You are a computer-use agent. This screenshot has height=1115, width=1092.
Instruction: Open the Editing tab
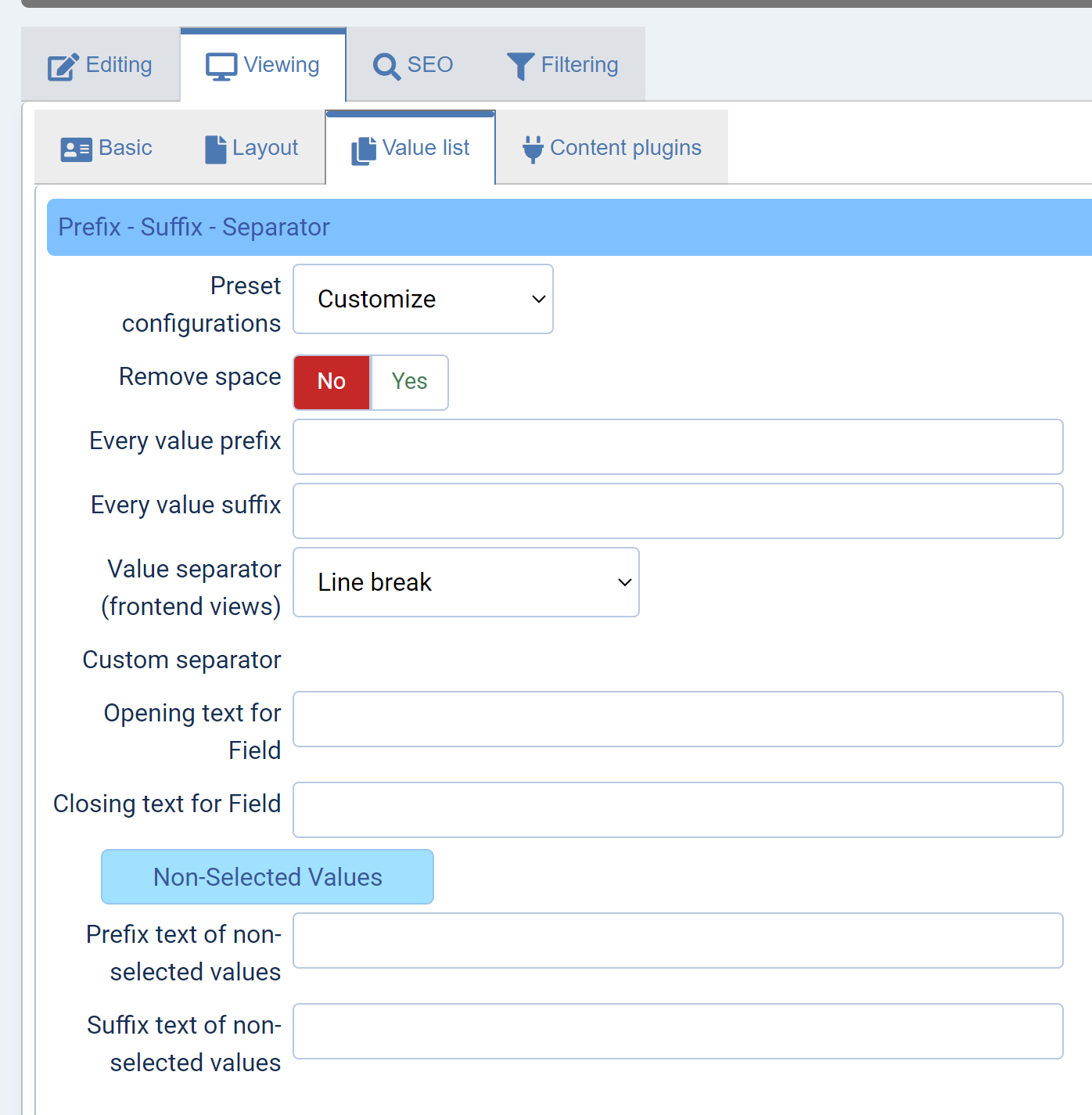tap(100, 65)
